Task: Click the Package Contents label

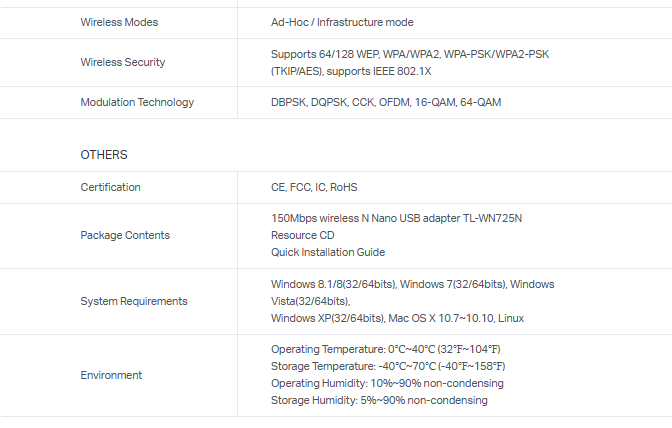Action: (125, 235)
